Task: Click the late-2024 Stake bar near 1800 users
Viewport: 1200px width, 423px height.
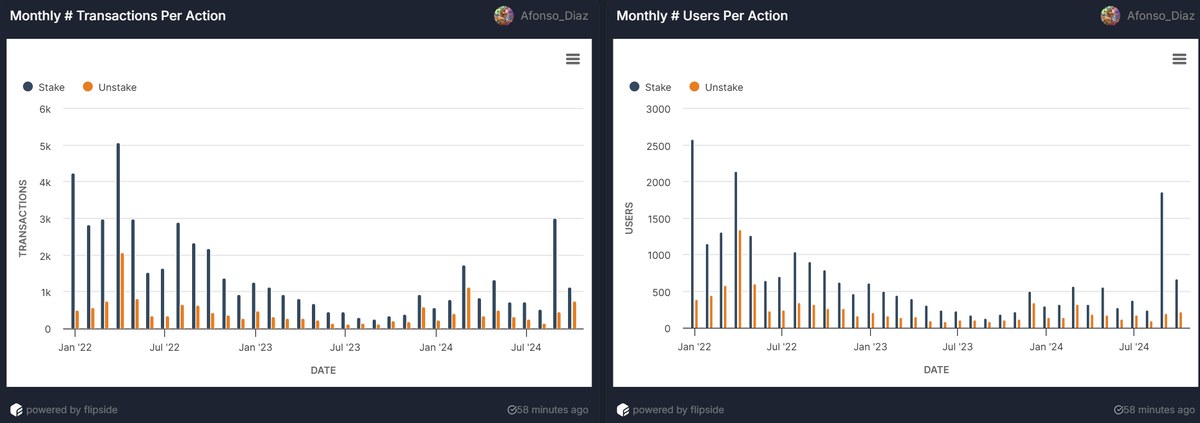Action: click(1162, 261)
